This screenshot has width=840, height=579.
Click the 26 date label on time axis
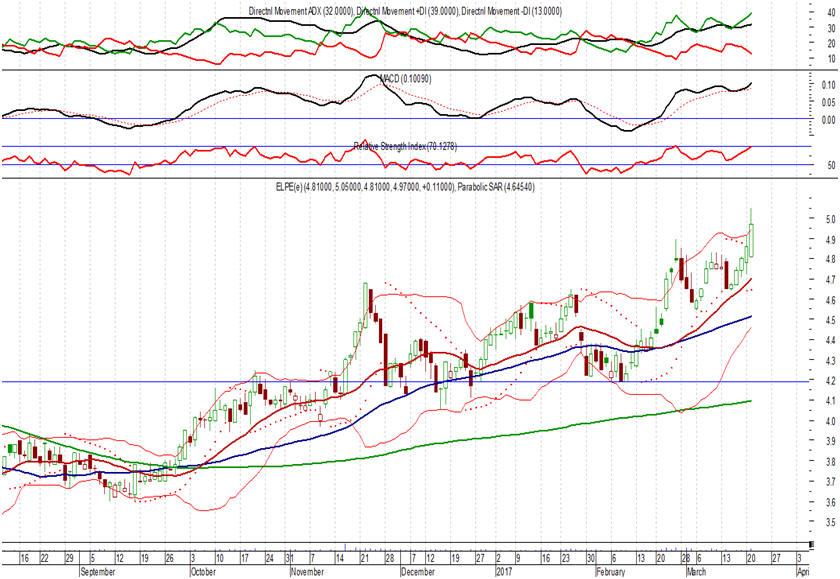click(169, 559)
